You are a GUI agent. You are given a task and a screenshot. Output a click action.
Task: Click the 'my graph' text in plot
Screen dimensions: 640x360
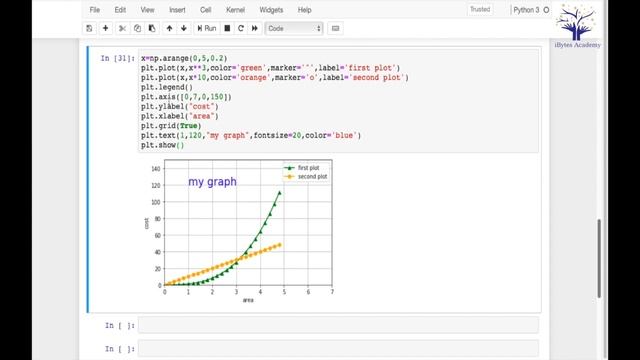coord(212,182)
